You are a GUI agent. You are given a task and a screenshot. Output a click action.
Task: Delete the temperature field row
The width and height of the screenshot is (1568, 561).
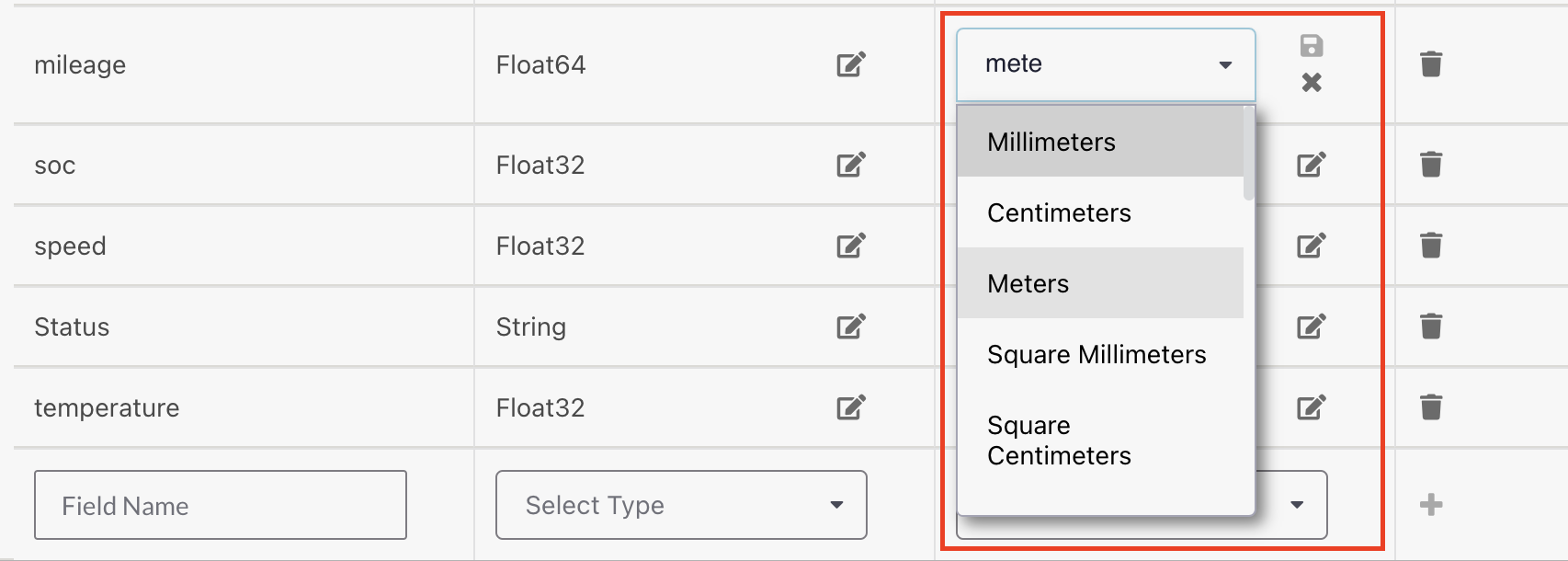(x=1431, y=406)
